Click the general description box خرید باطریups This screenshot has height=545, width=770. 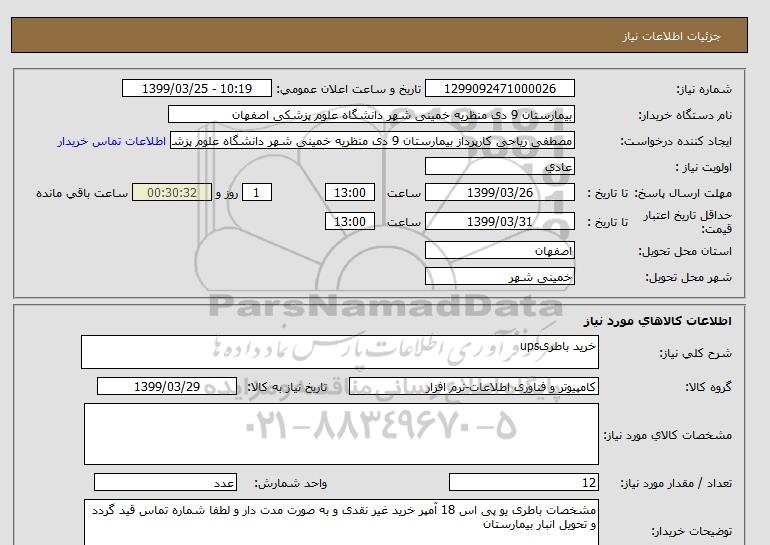pos(340,352)
